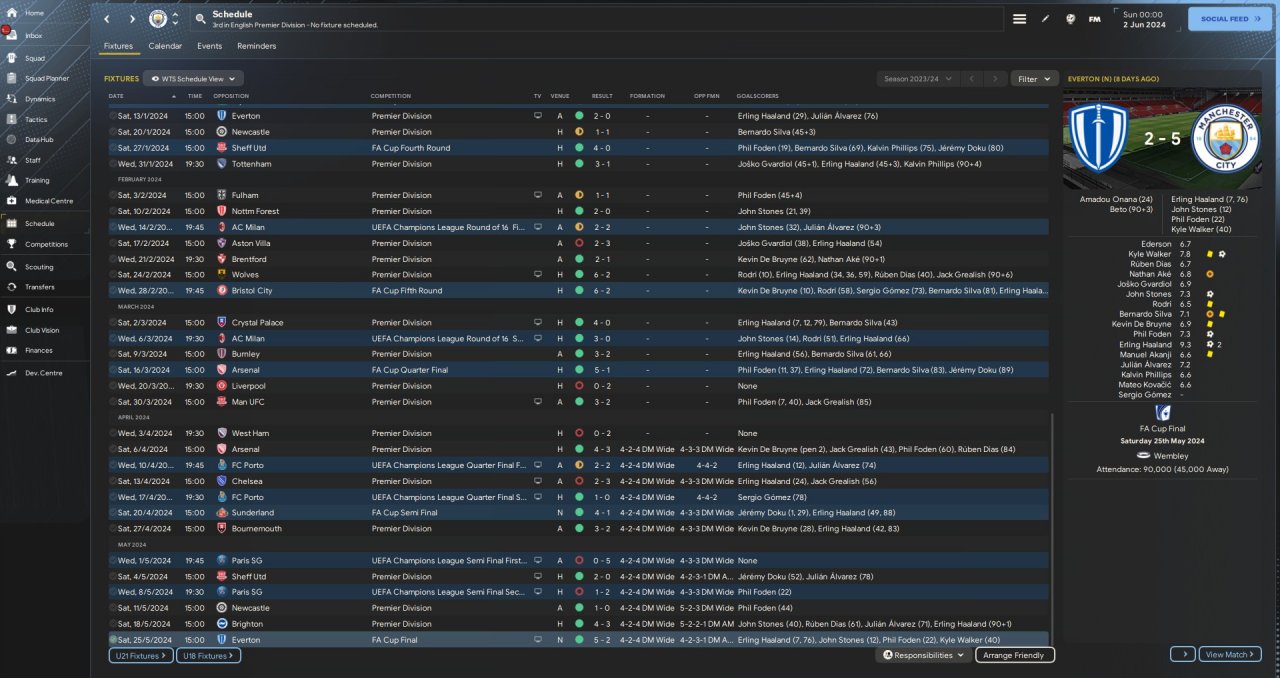
Task: Click the Paris SG 1/5/2024 fixture
Action: tap(579, 561)
